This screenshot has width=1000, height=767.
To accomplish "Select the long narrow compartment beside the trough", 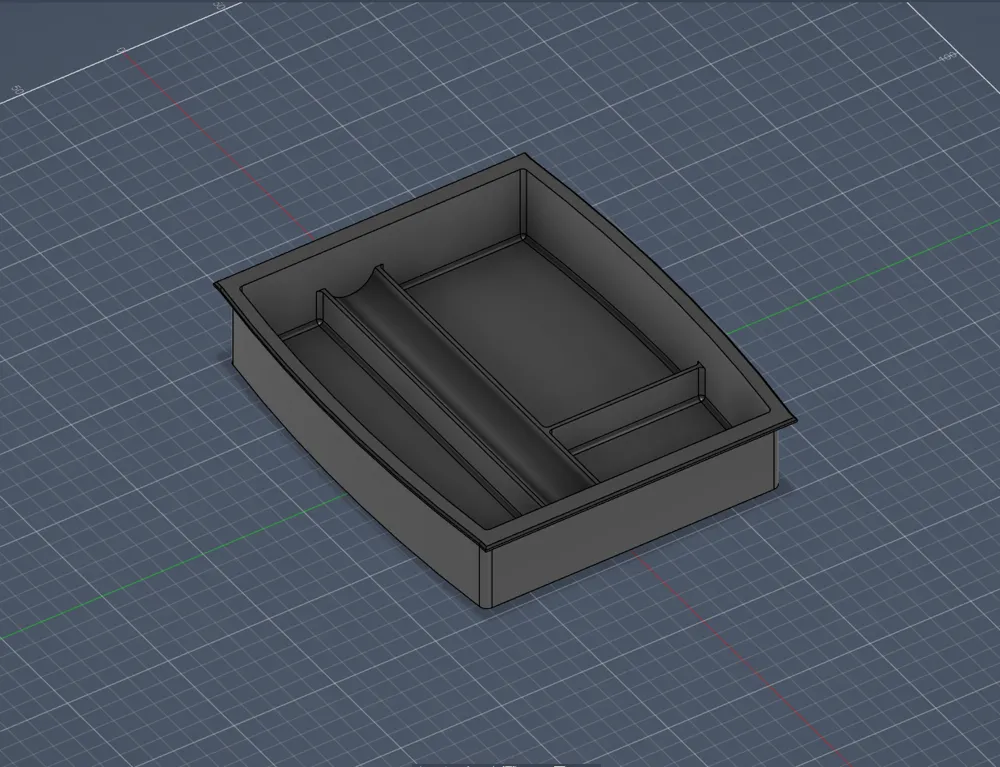I will pyautogui.click(x=399, y=421).
